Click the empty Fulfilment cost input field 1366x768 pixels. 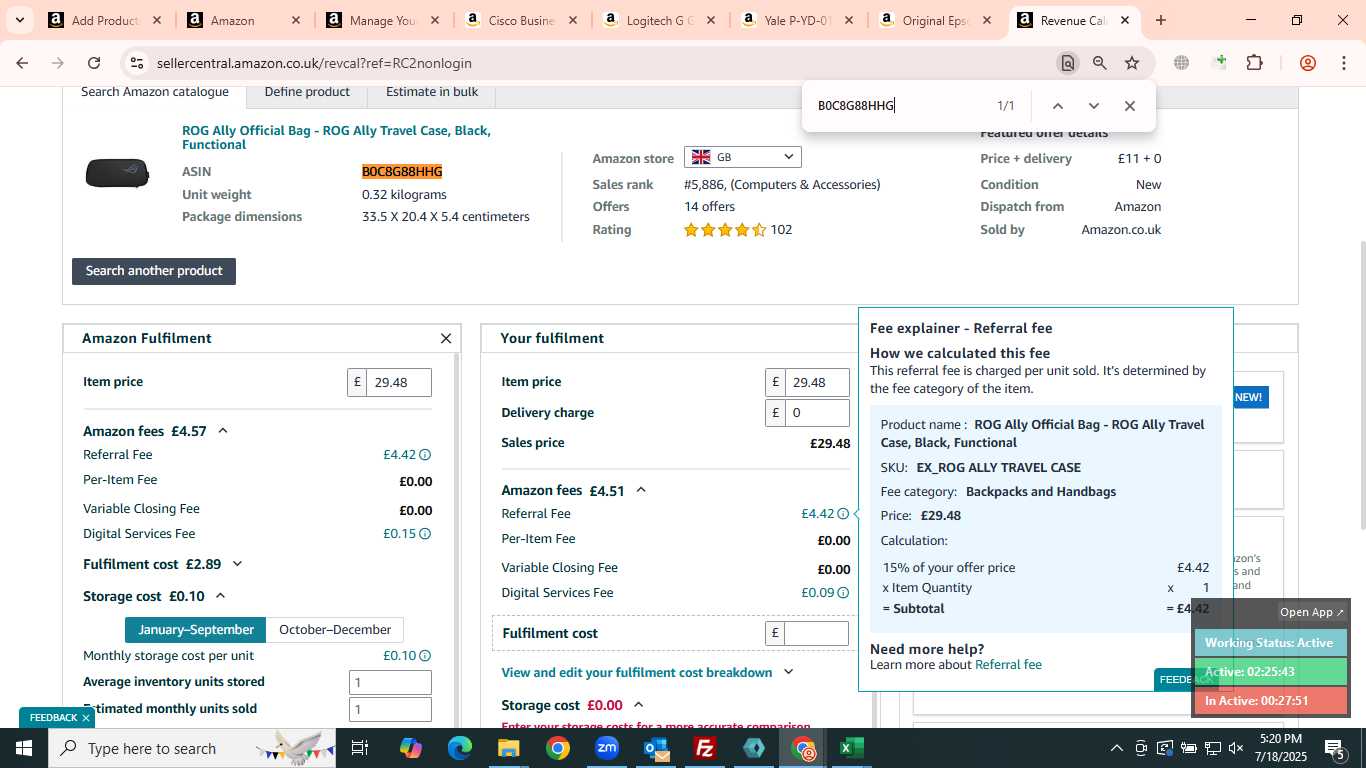[x=816, y=633]
